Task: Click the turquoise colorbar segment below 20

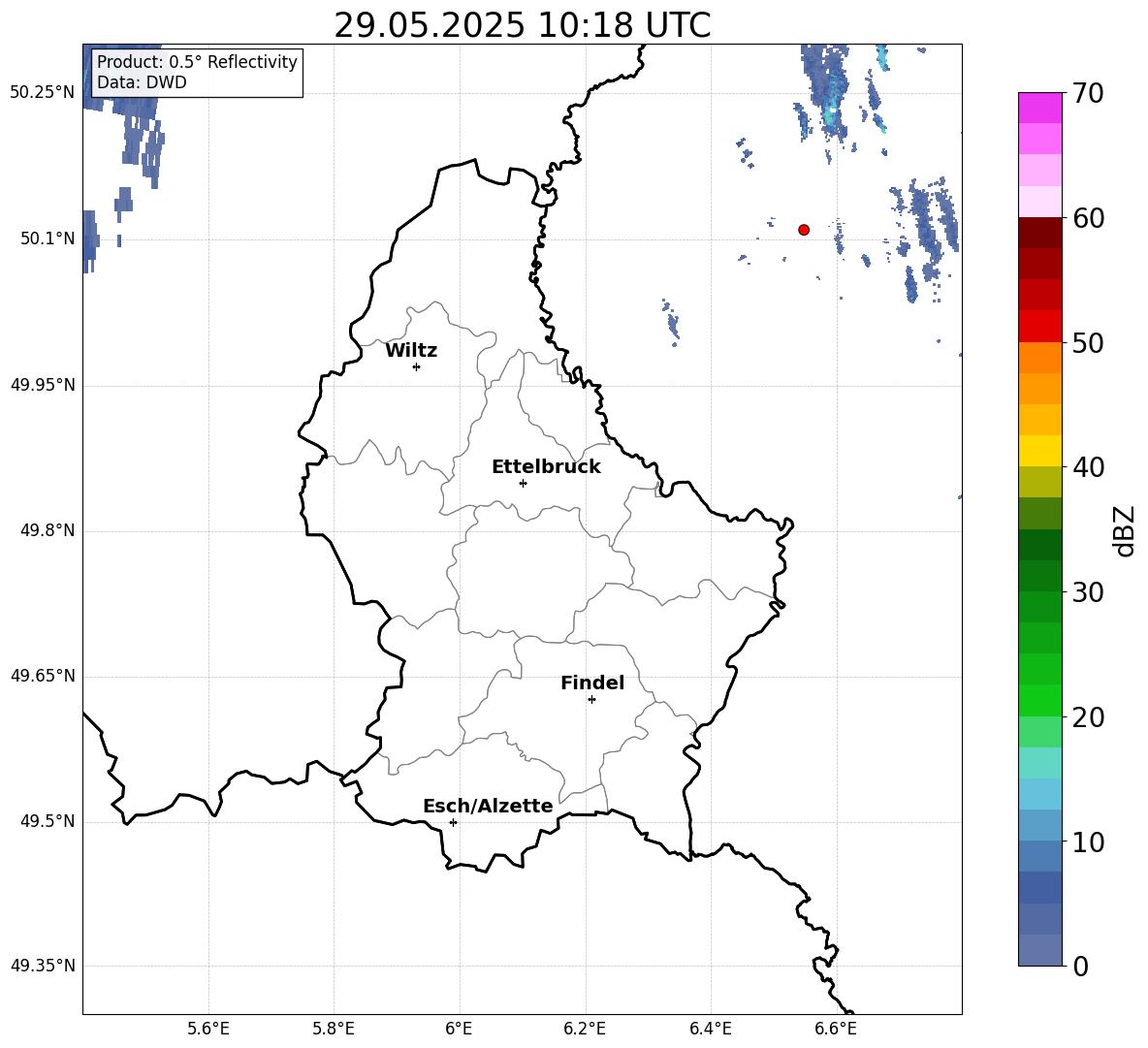Action: point(1039,763)
